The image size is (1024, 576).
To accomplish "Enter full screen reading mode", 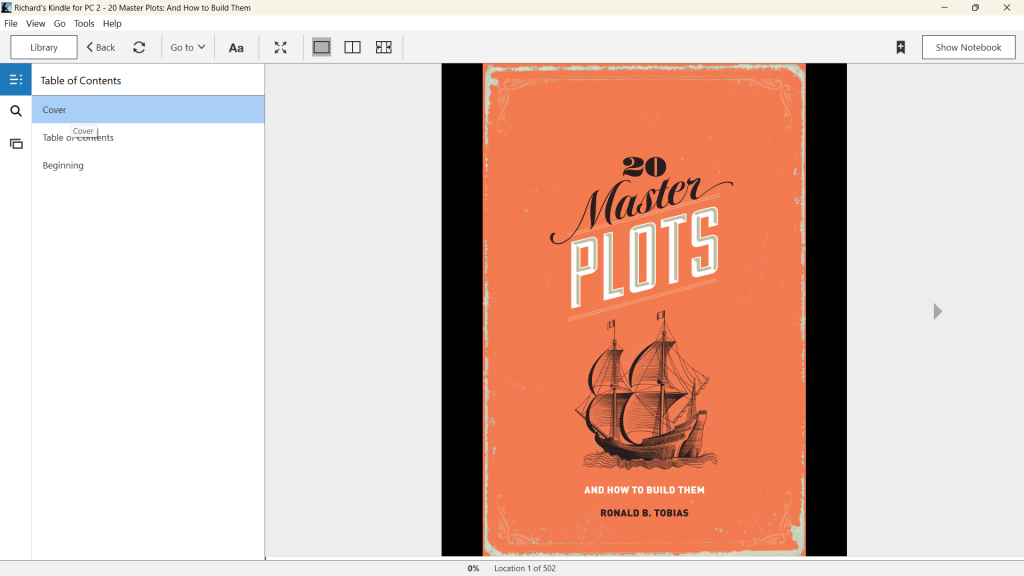I will click(x=281, y=47).
